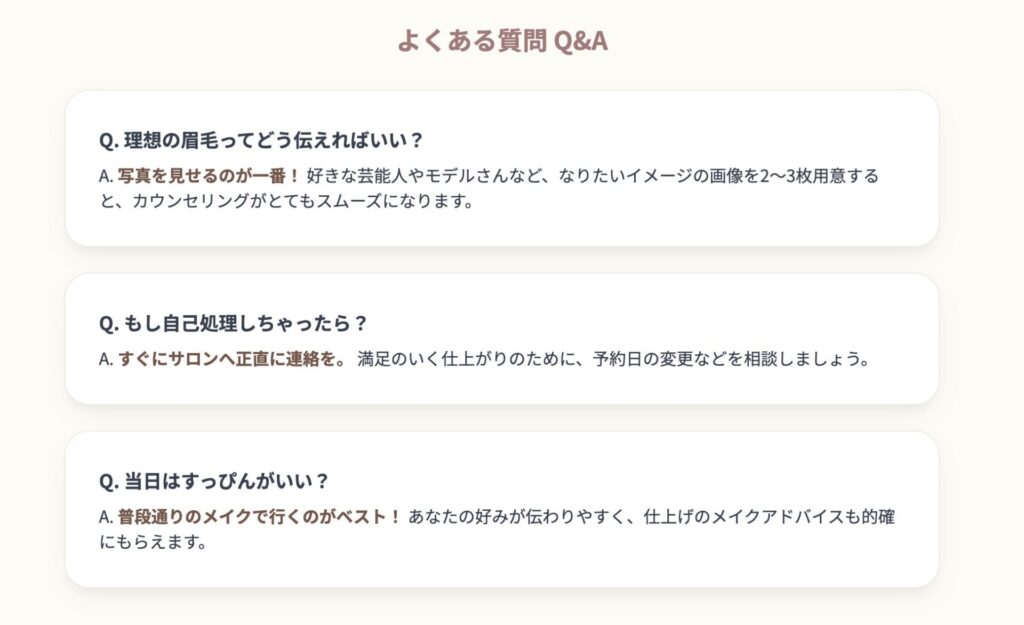The image size is (1024, 625).
Task: Select the highlighted text 写真を見せるのが一番！
Action: [209, 176]
